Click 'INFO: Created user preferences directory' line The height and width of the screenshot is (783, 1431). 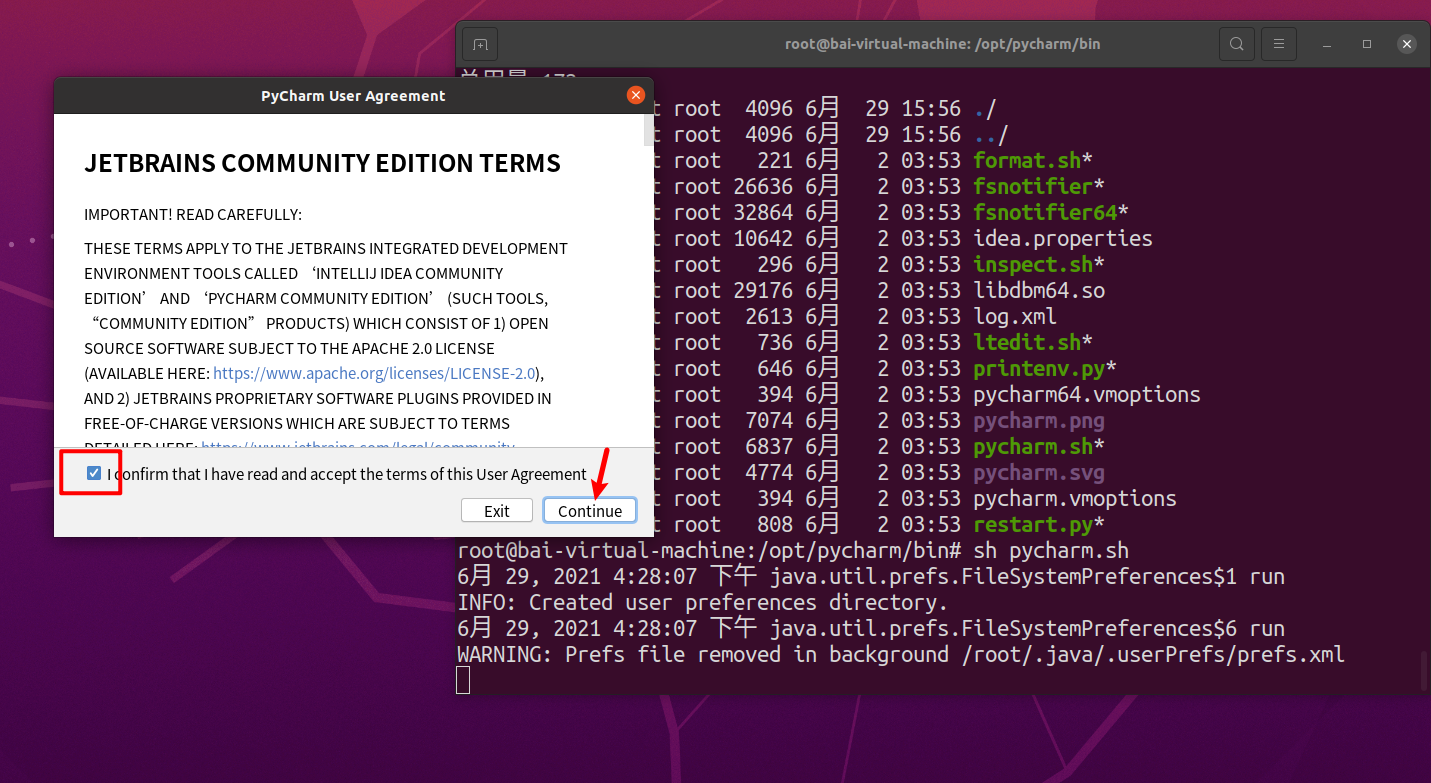(x=703, y=602)
